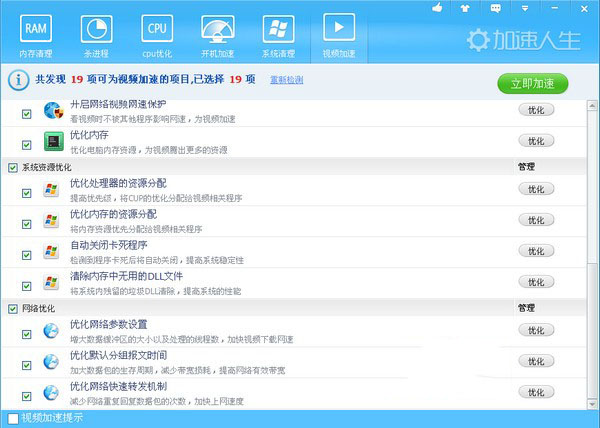Toggle the 网络优化 group checkbox
Screen dimensions: 600x428
pyautogui.click(x=13, y=309)
